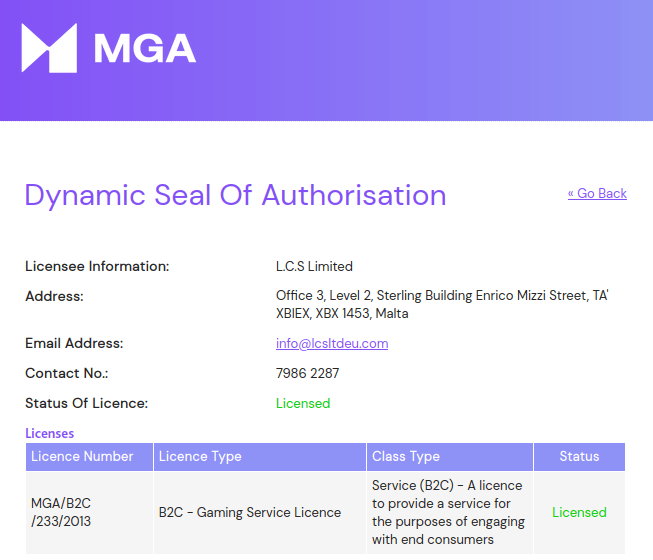The image size is (653, 560).
Task: Click the MGA logo icon
Action: coord(49,48)
